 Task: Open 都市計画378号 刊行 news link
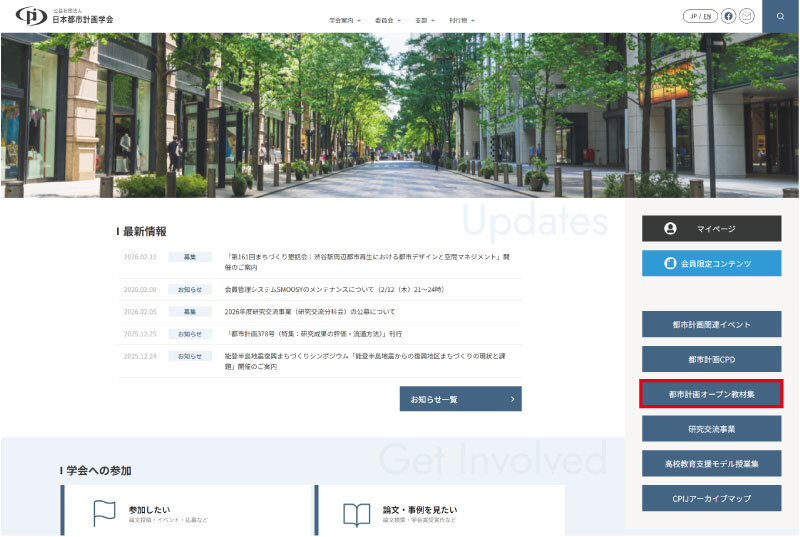[x=313, y=334]
